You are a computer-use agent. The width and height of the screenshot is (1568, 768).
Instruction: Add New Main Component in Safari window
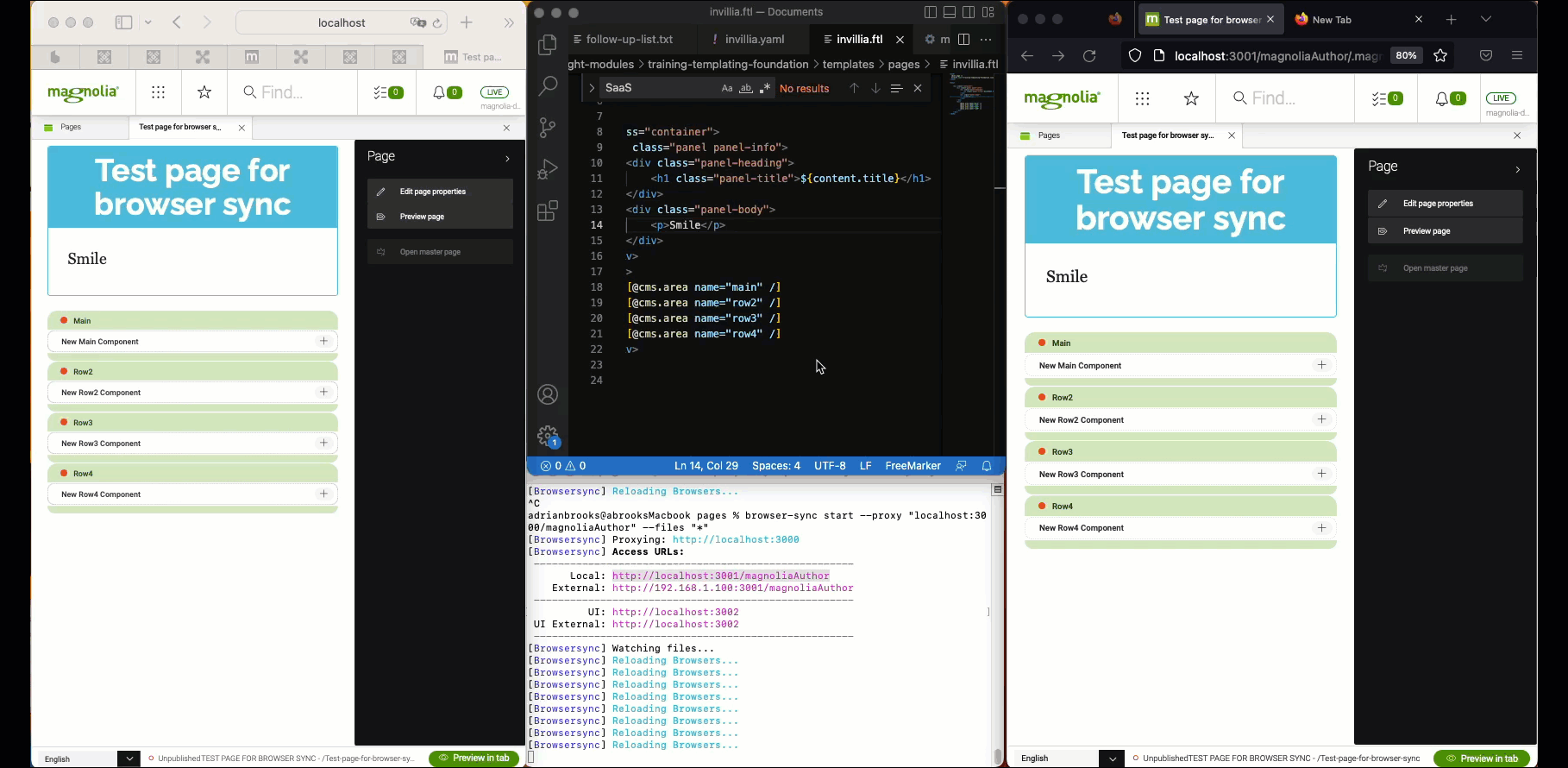coord(323,342)
